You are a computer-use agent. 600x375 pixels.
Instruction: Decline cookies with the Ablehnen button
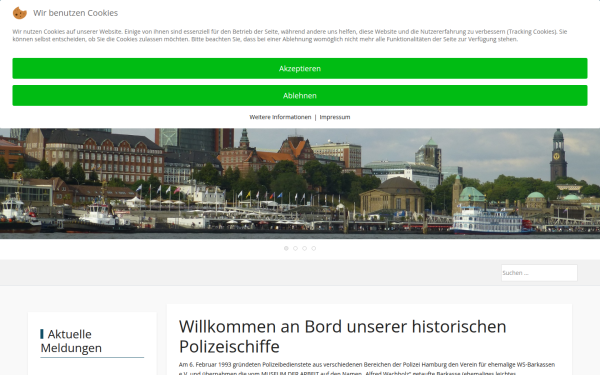pos(300,96)
